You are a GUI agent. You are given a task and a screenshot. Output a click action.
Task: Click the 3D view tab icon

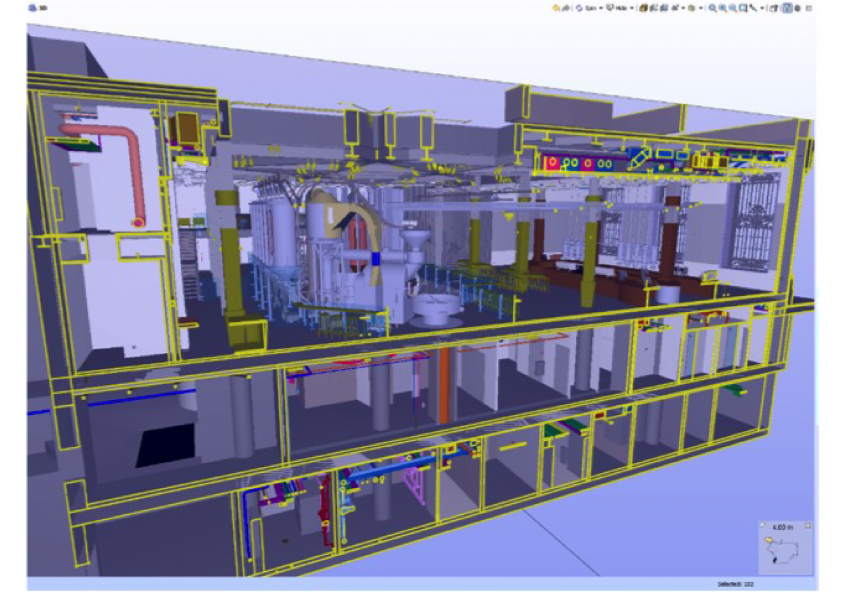pos(32,7)
